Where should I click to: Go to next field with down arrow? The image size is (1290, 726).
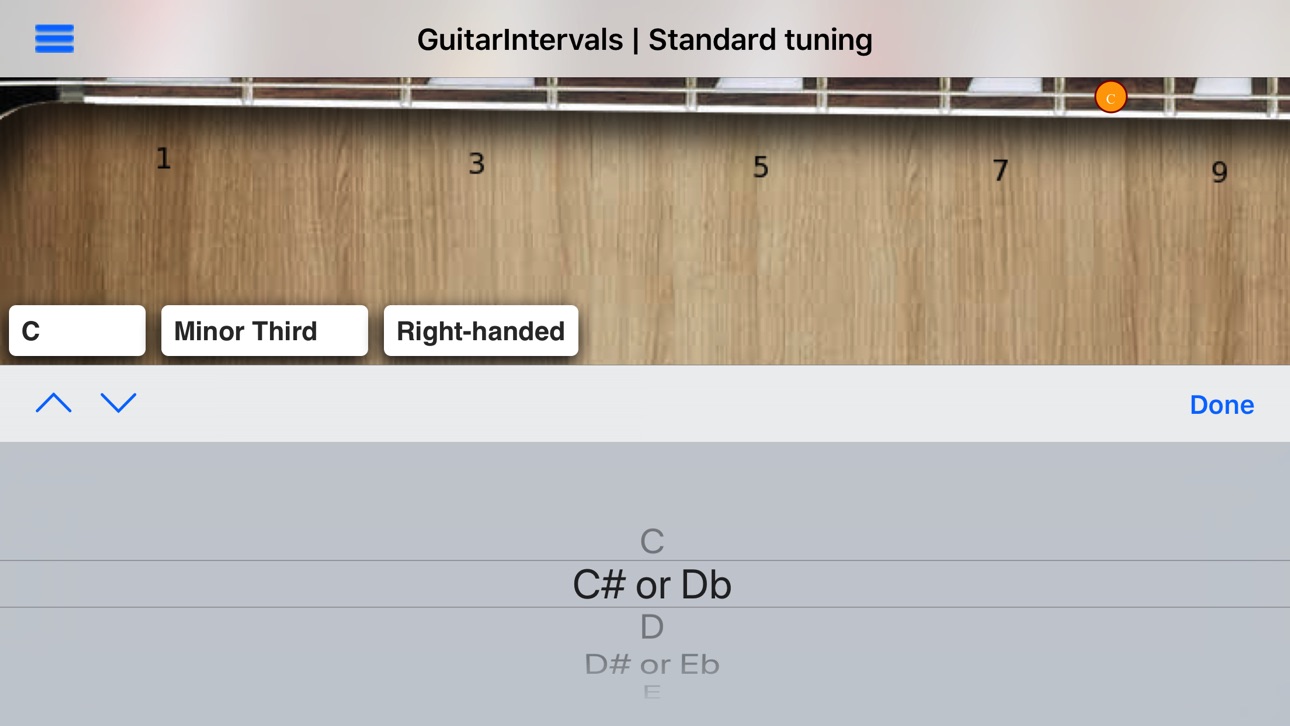pos(118,403)
